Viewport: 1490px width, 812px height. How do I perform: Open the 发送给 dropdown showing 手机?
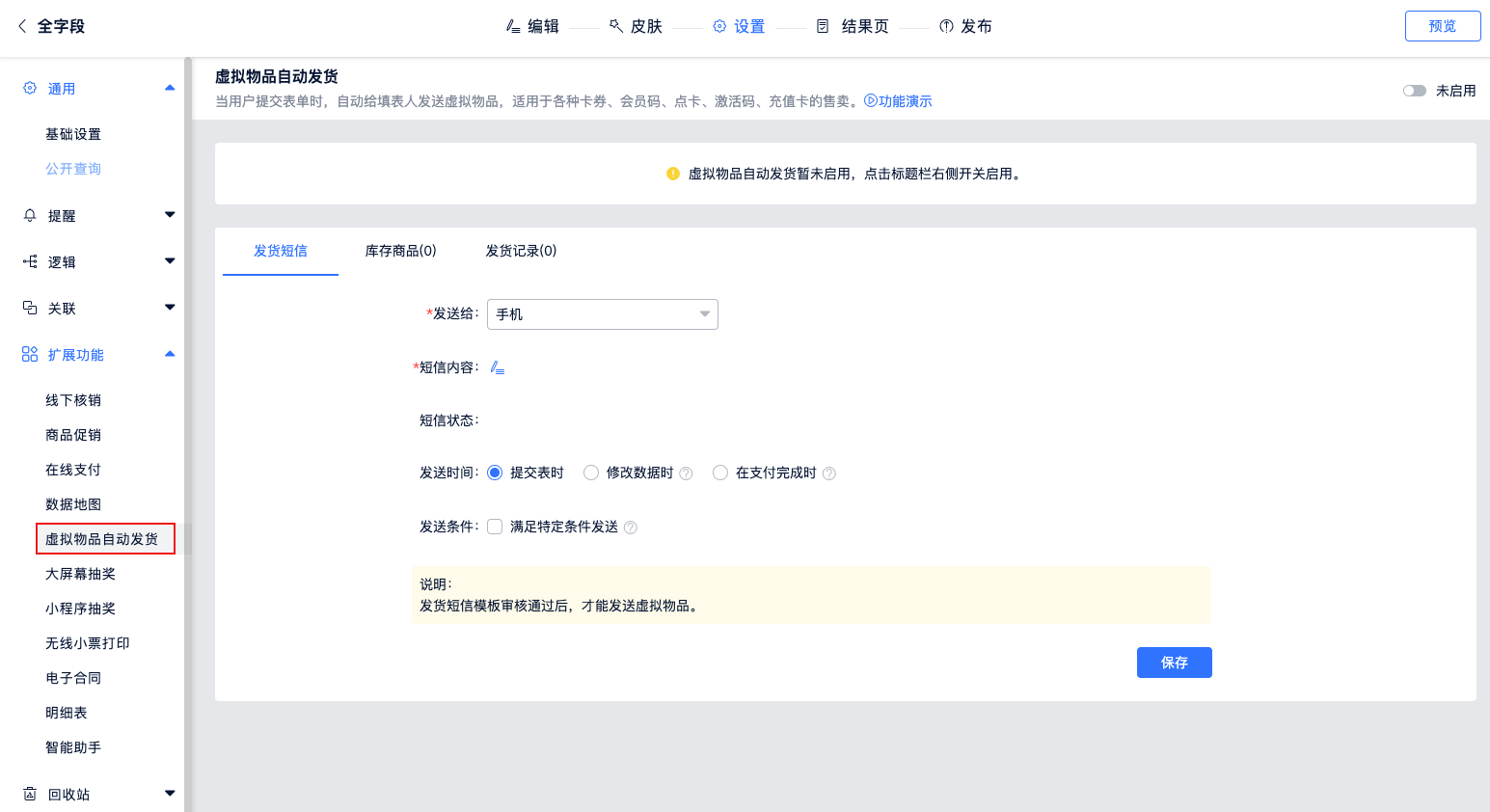603,314
